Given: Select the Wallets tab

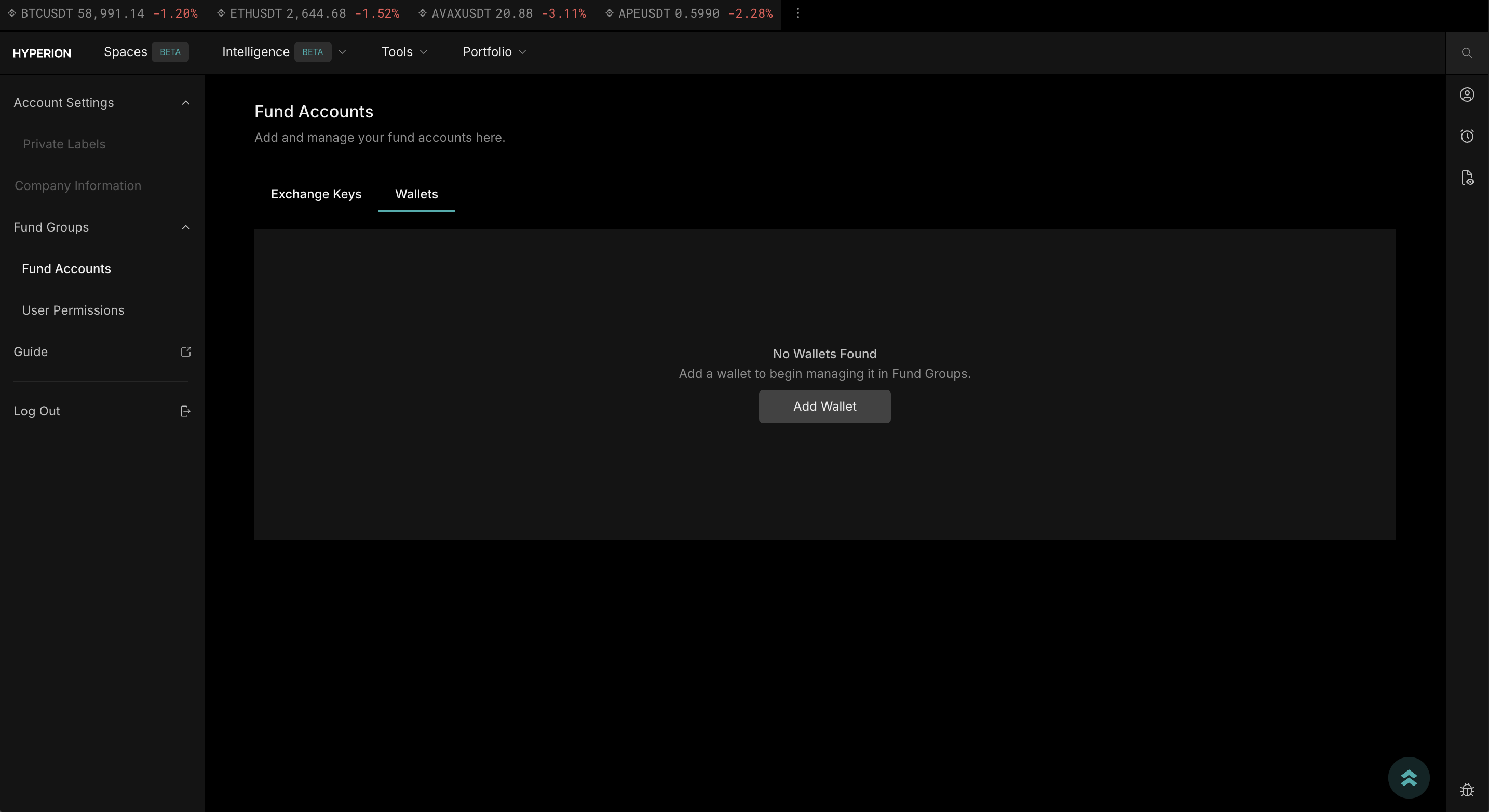Looking at the screenshot, I should (x=416, y=194).
